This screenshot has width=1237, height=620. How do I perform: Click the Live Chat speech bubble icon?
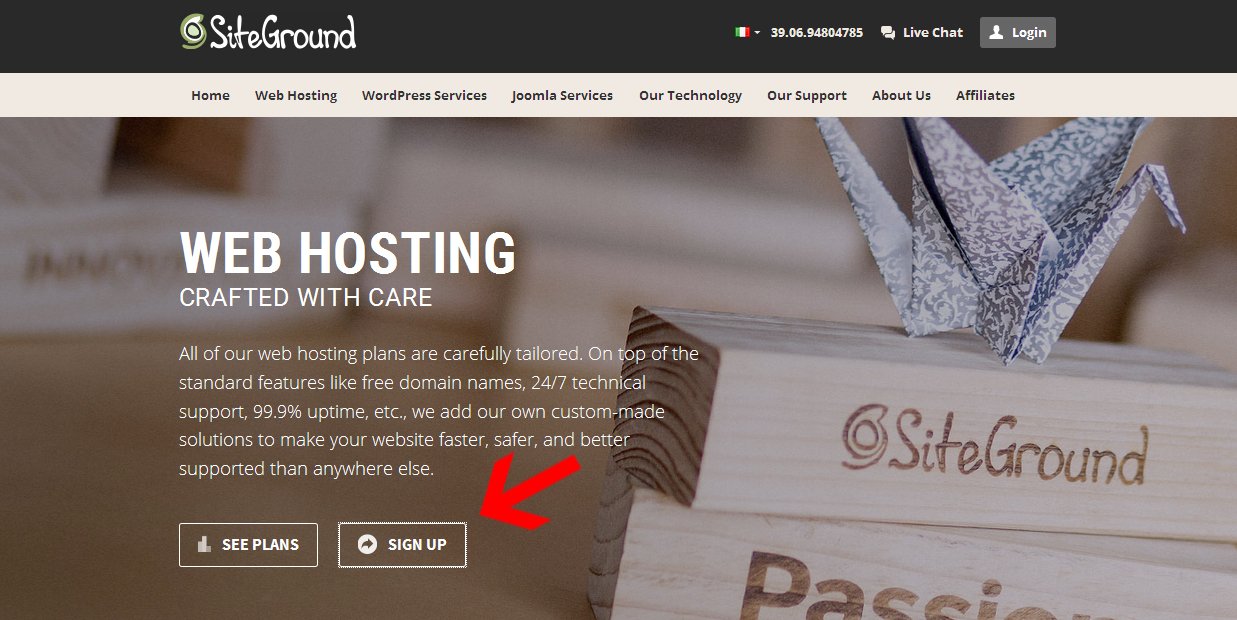coord(887,33)
